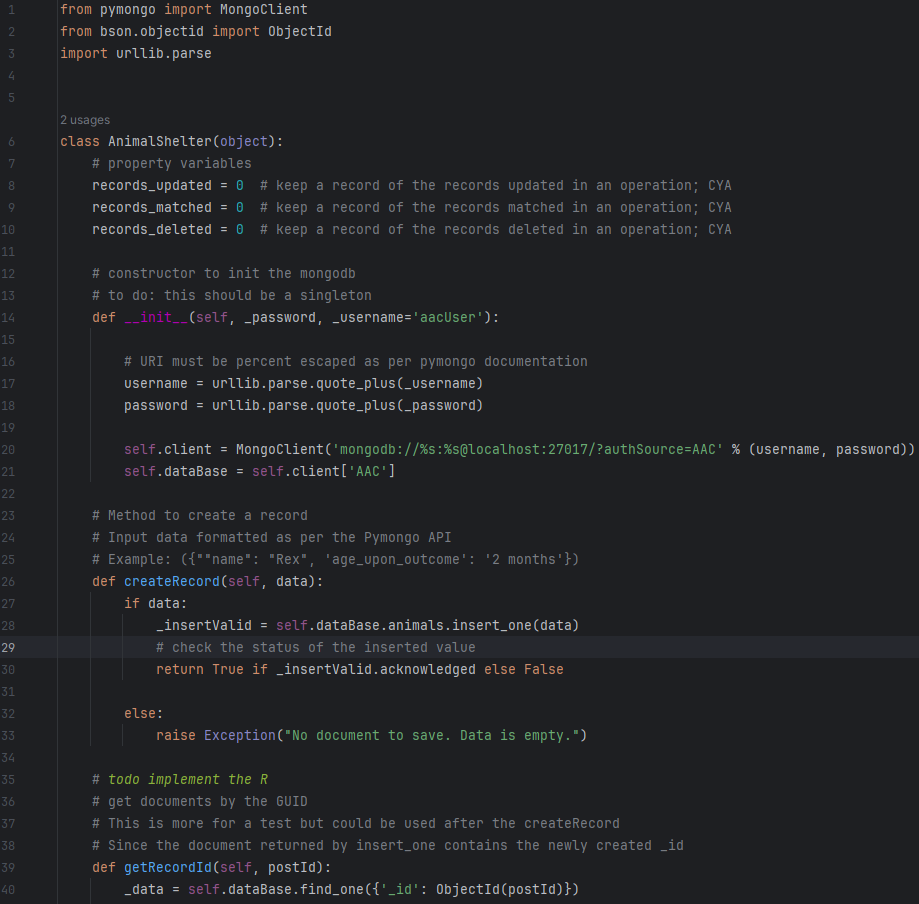The width and height of the screenshot is (919, 904).
Task: Click the comment '# property variables'
Action: (x=171, y=164)
